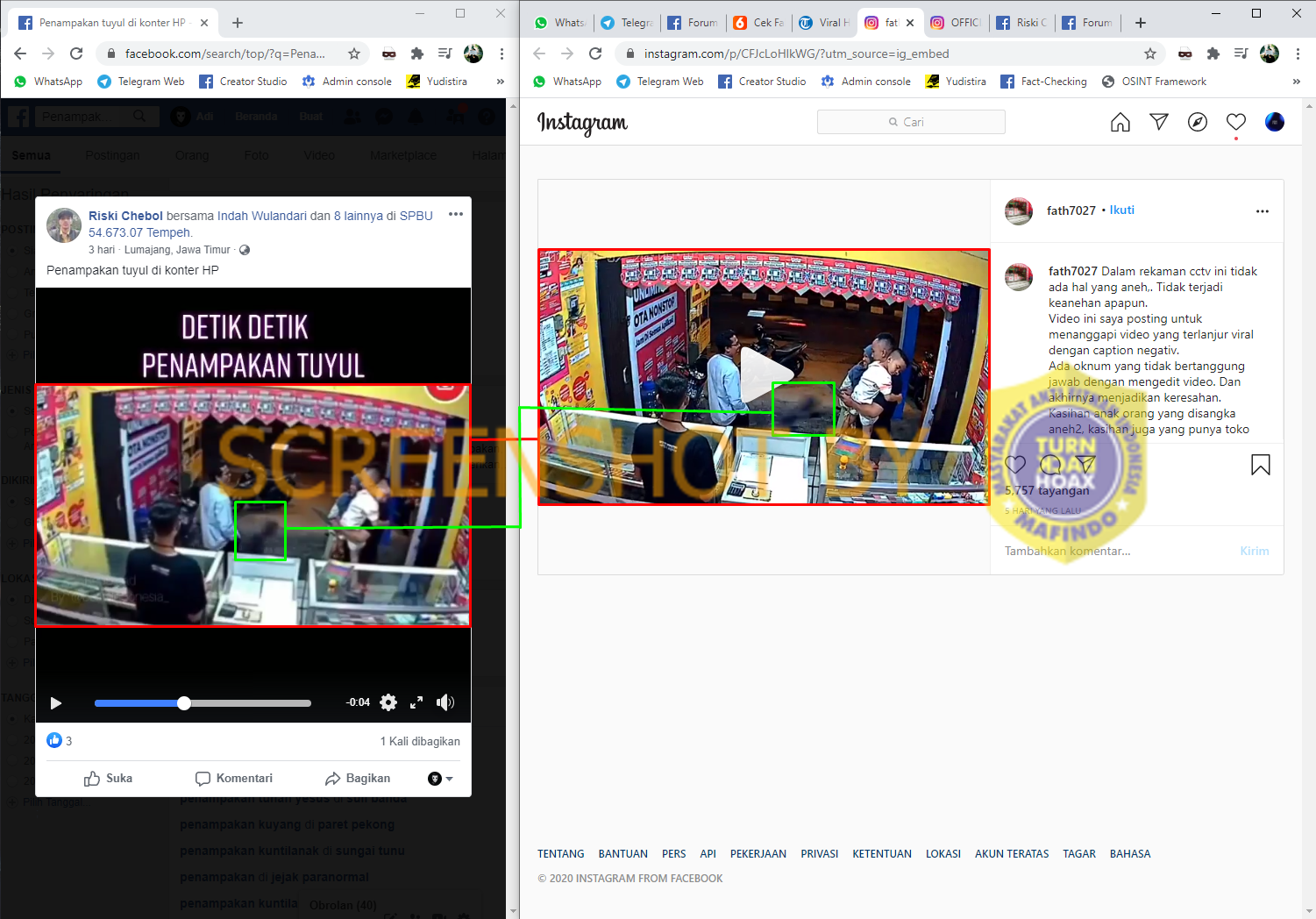Open Instagram direct messages icon
The width and height of the screenshot is (1316, 919).
click(1159, 122)
